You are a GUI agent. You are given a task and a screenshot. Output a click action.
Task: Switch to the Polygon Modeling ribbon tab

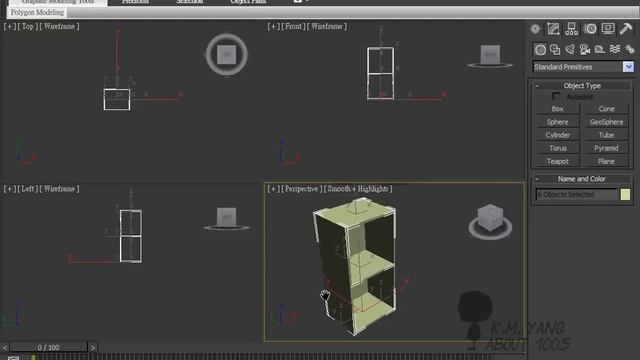(37, 13)
